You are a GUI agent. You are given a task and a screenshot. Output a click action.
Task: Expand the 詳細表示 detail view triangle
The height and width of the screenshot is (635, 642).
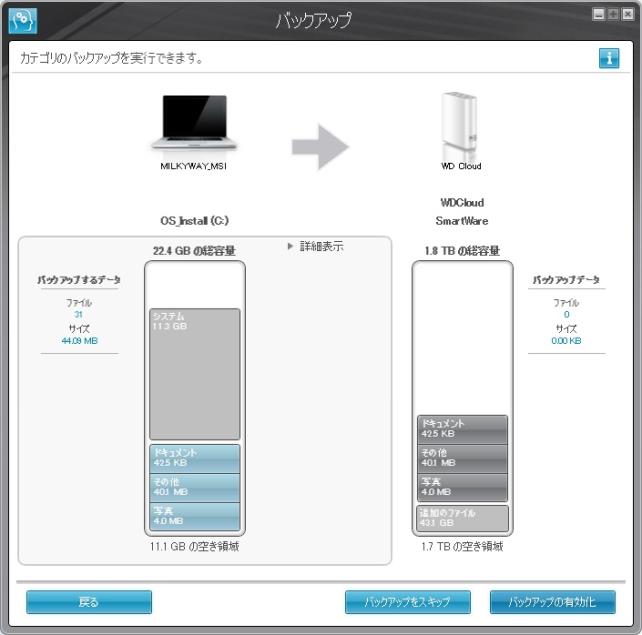(290, 246)
